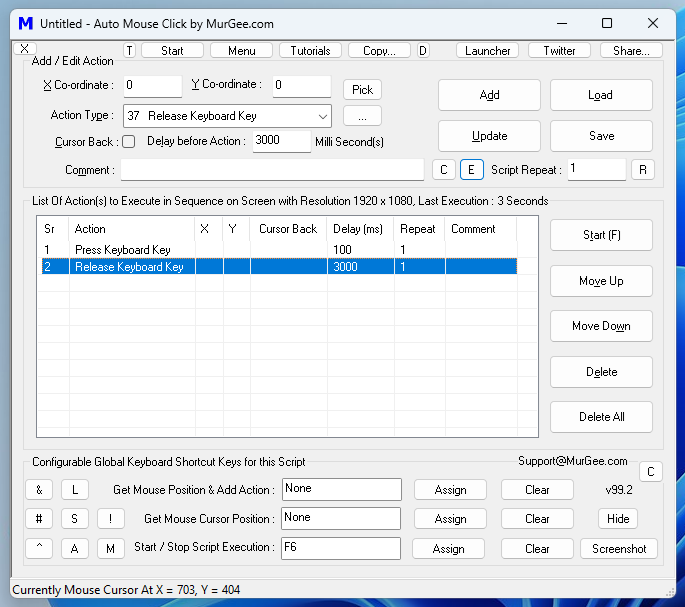The width and height of the screenshot is (685, 607).
Task: Click the small X button above Add / Edit Action
Action: 25,49
